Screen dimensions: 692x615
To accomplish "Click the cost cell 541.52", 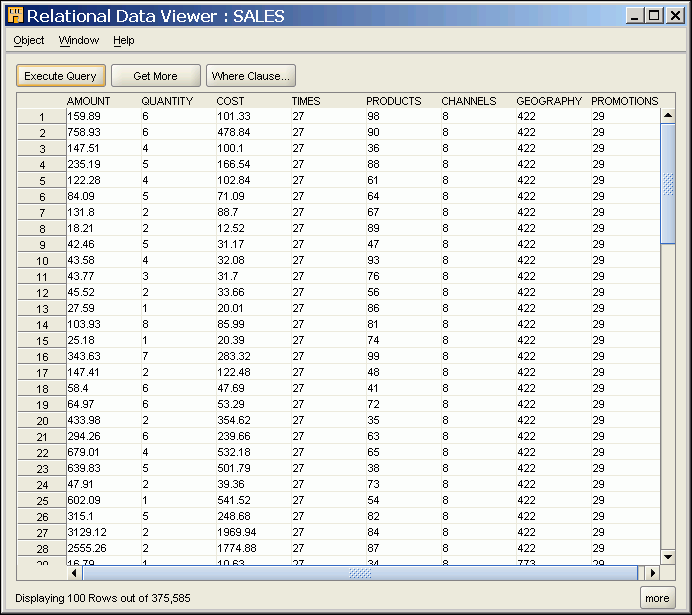I will click(254, 500).
